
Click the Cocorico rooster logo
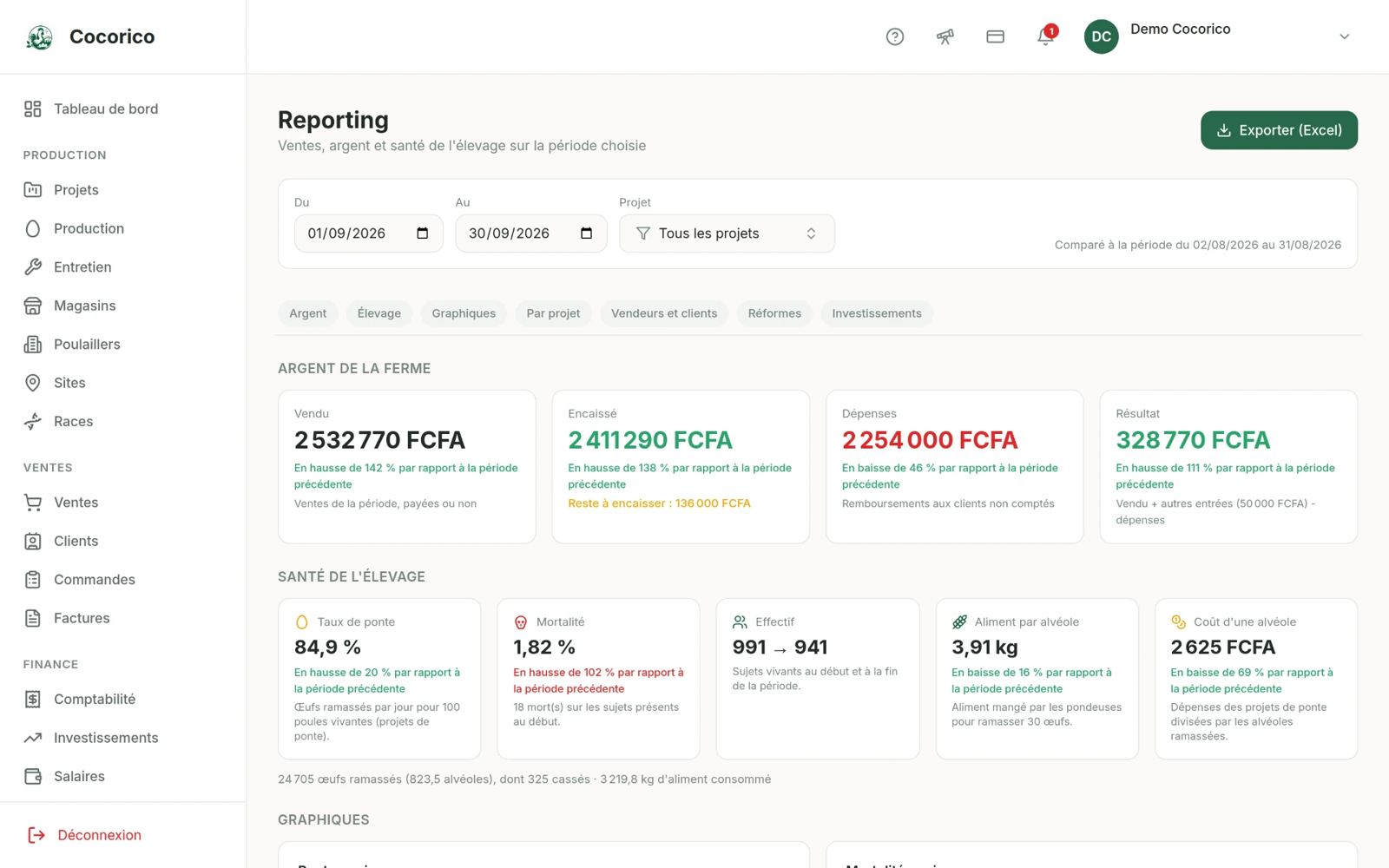point(40,36)
